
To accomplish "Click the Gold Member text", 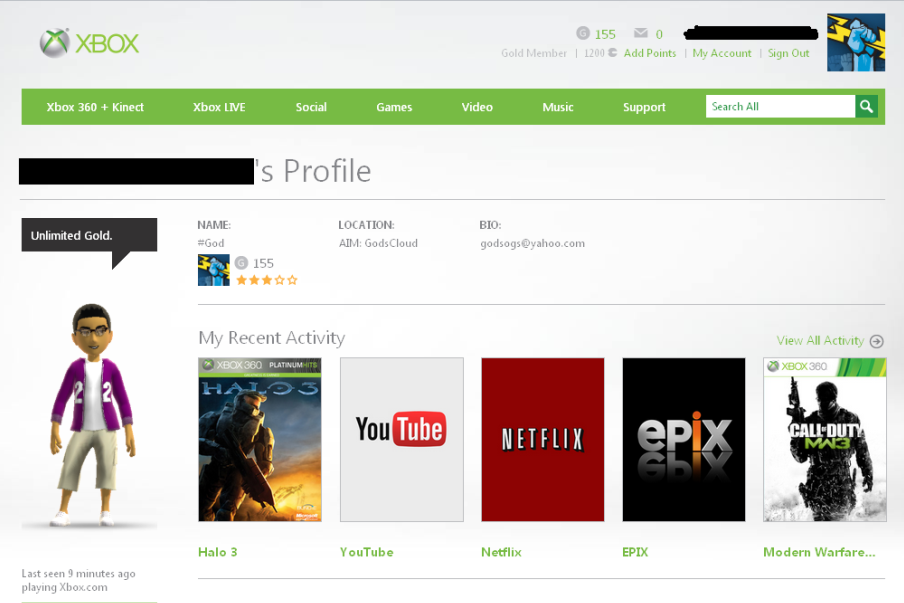I will click(534, 53).
